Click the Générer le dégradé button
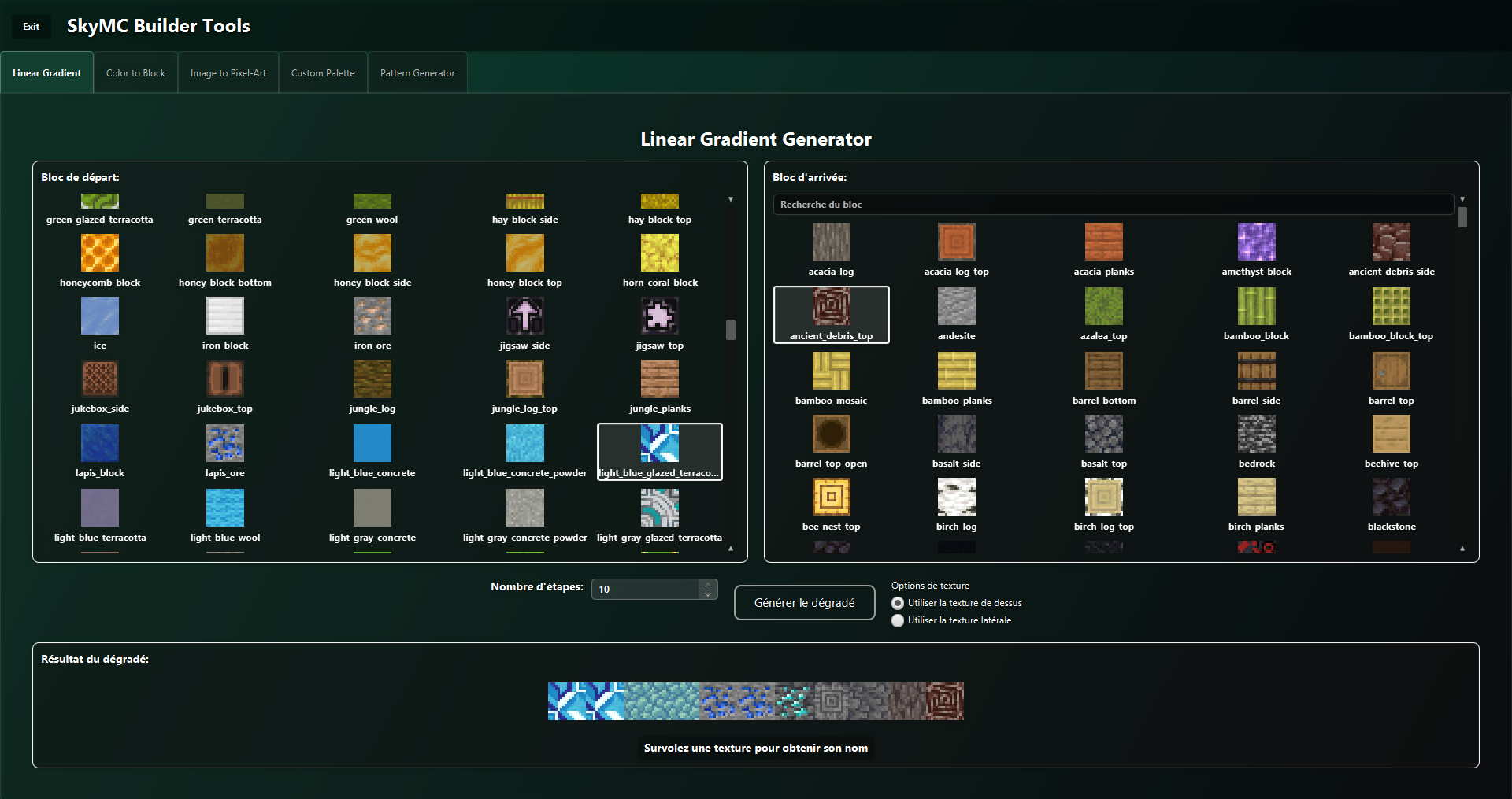1512x799 pixels. click(804, 603)
